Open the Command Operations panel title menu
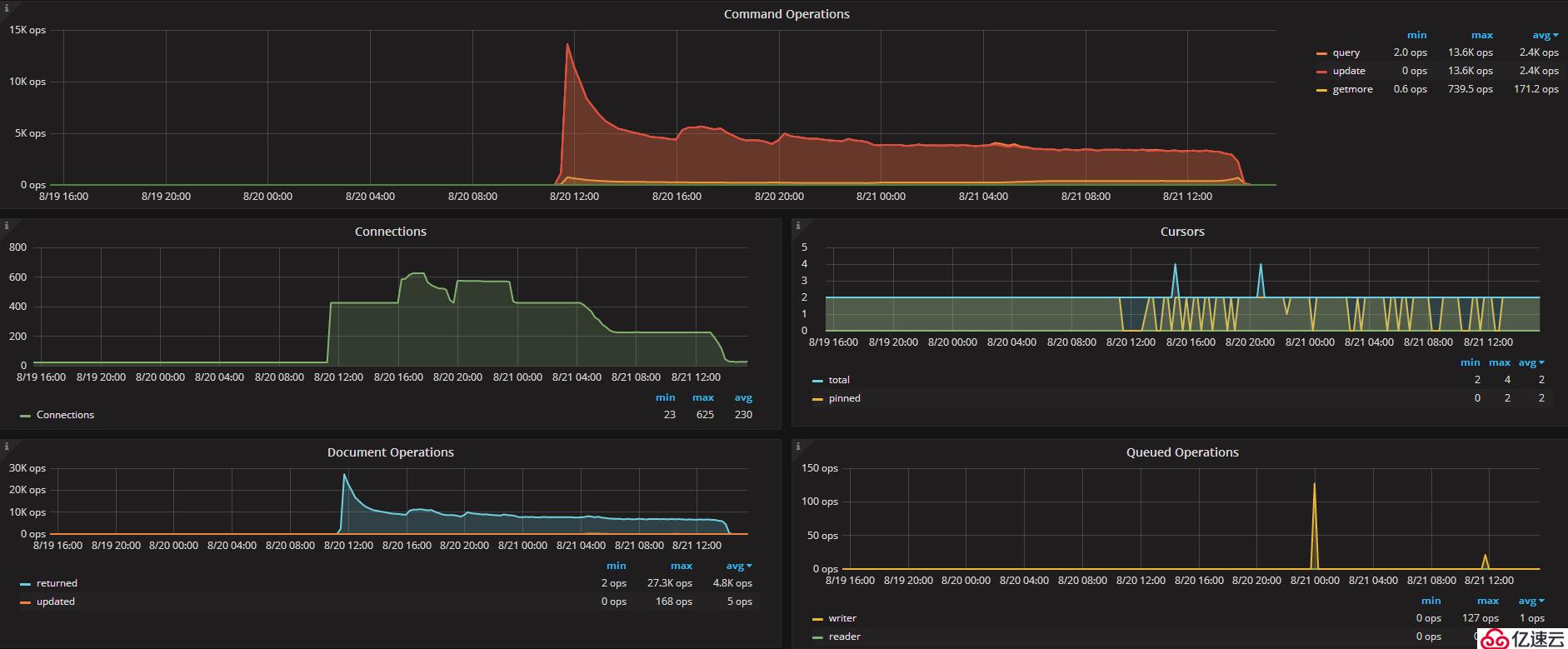The width and height of the screenshot is (1568, 649). click(x=786, y=14)
